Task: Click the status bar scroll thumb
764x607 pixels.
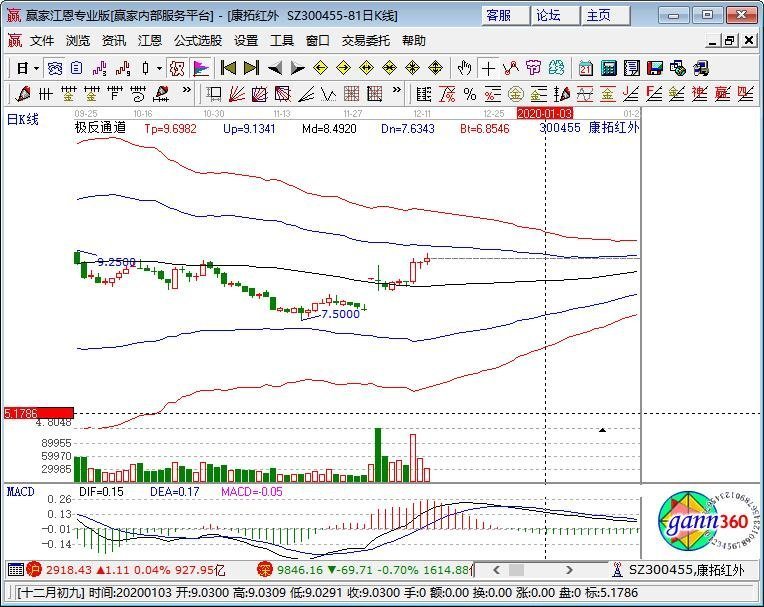Action: 516,569
